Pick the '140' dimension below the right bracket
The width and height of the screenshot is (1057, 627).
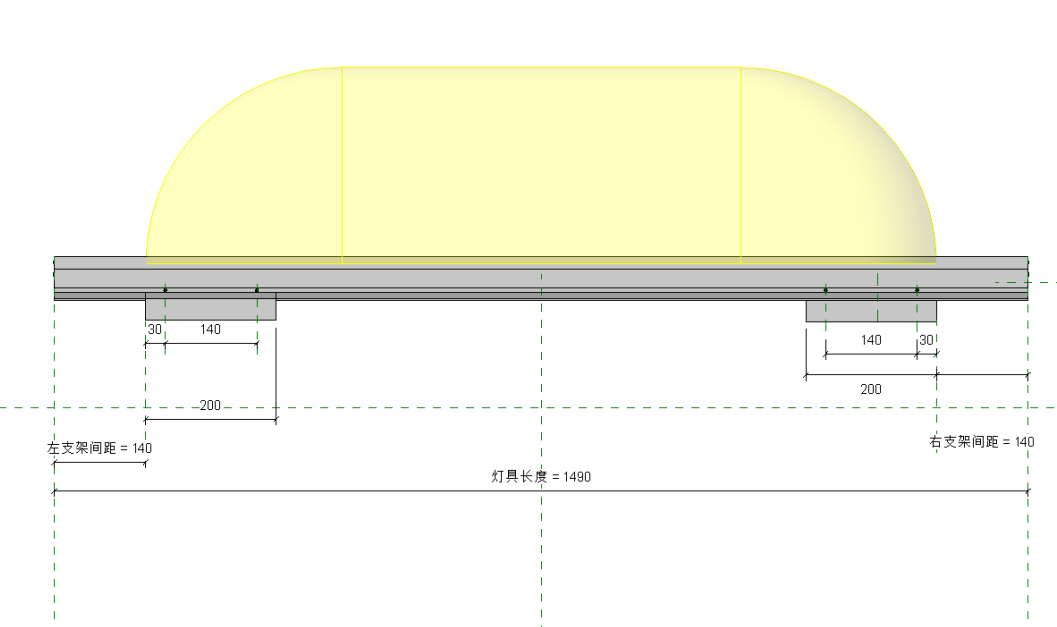pos(871,340)
